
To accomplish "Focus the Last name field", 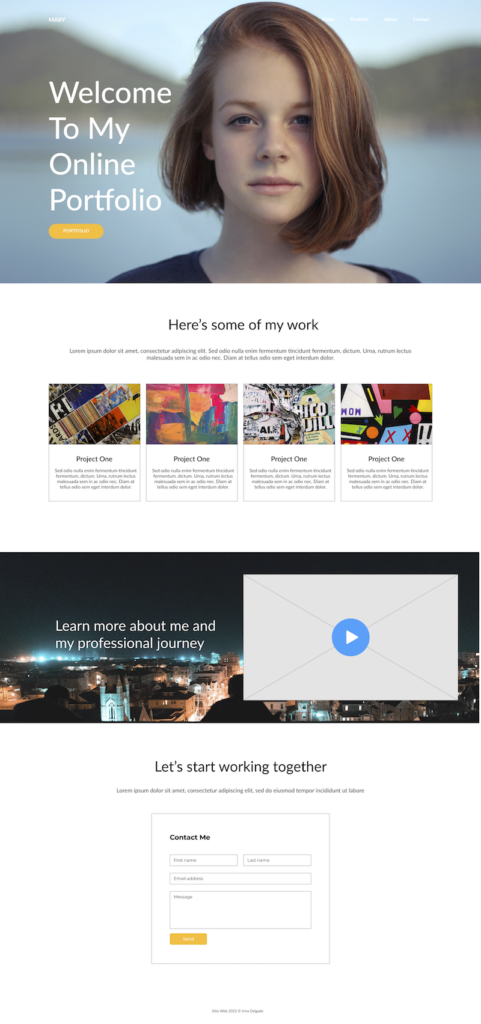I will (x=277, y=860).
